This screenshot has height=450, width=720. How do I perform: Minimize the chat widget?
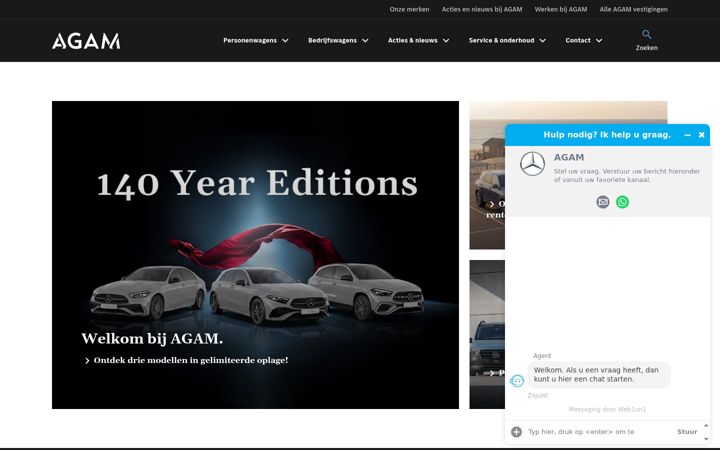pyautogui.click(x=687, y=135)
